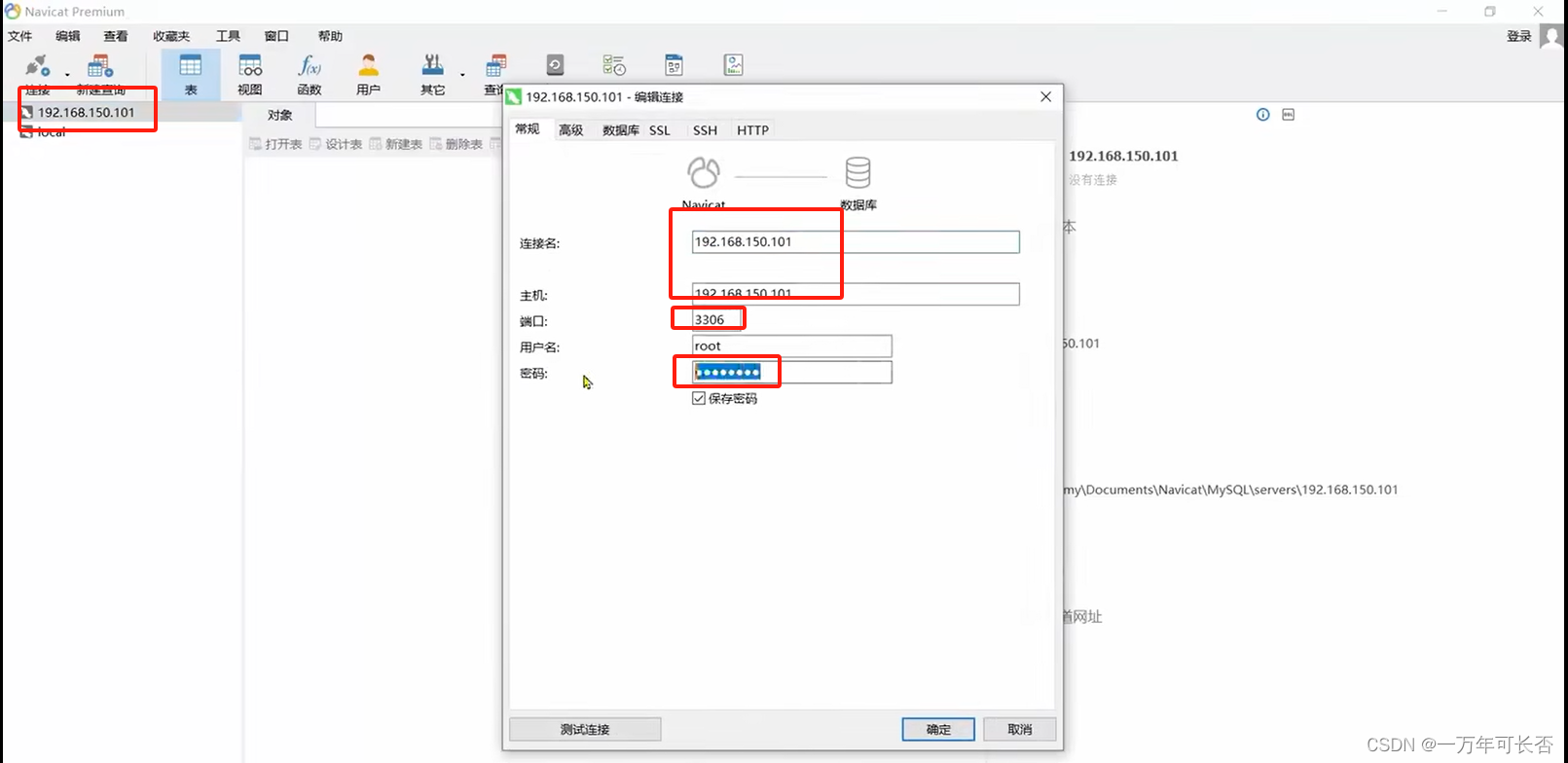Click 设计表 (Design Table) in object toolbar
Viewport: 1568px width, 763px height.
pos(336,144)
